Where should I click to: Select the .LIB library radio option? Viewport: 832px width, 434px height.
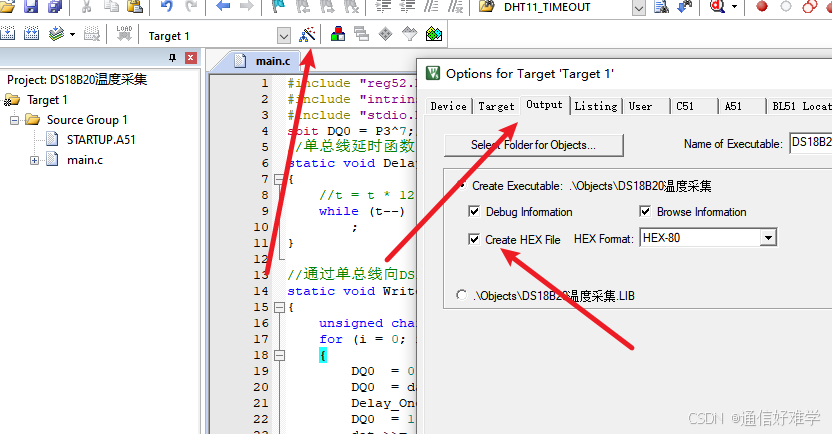(461, 295)
